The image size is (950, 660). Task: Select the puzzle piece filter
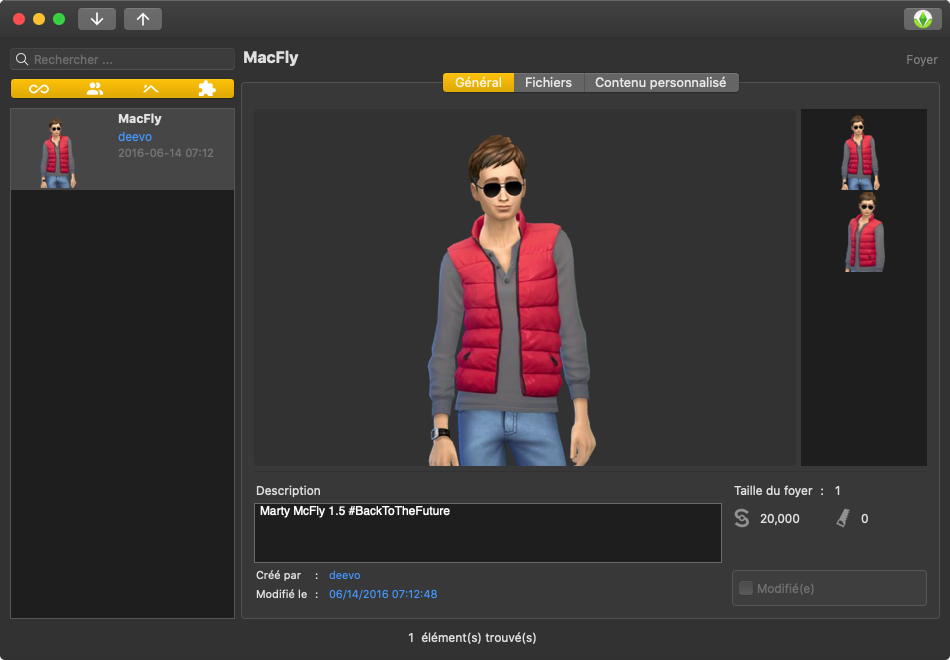point(206,89)
